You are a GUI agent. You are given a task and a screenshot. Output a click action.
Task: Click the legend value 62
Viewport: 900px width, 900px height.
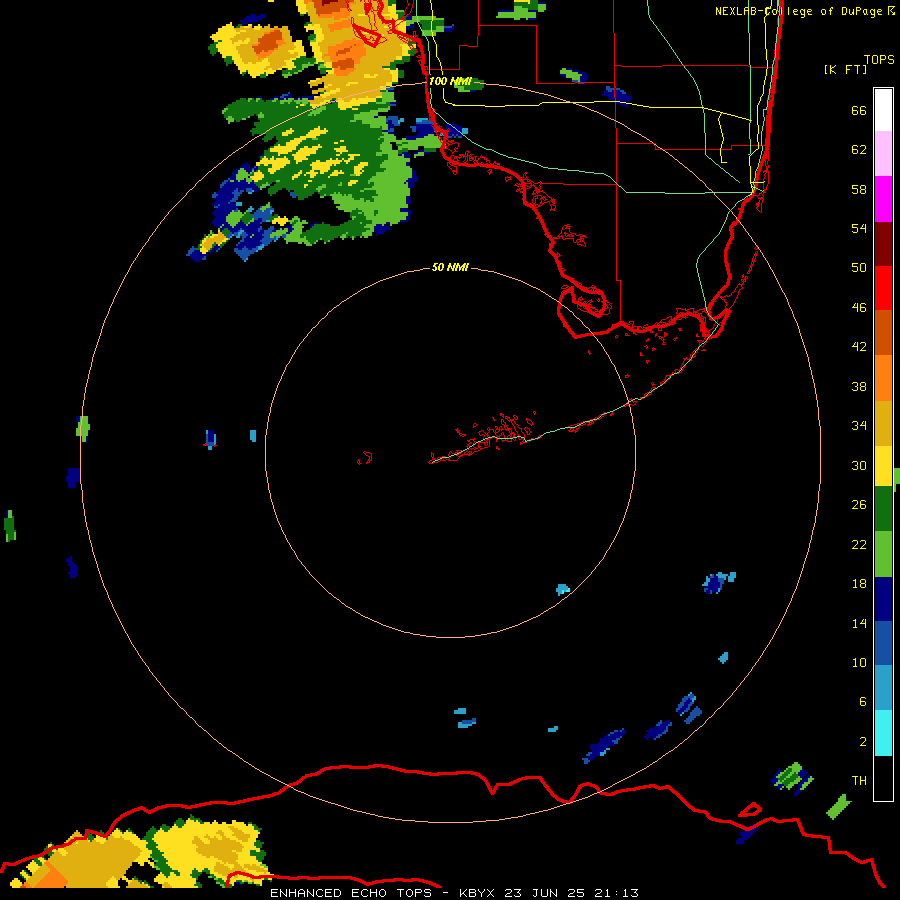pos(859,150)
